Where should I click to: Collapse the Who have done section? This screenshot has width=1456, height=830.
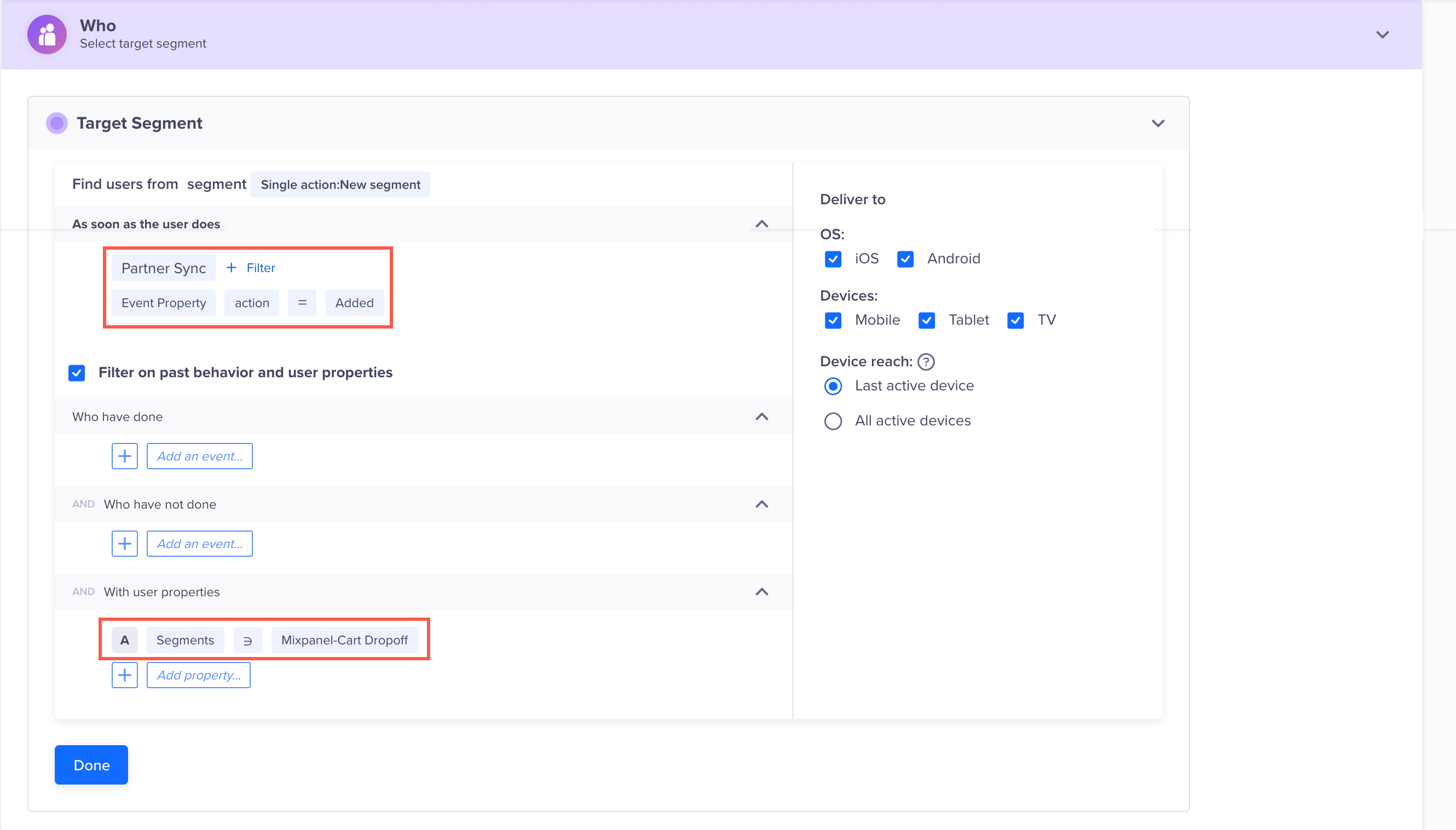[762, 417]
